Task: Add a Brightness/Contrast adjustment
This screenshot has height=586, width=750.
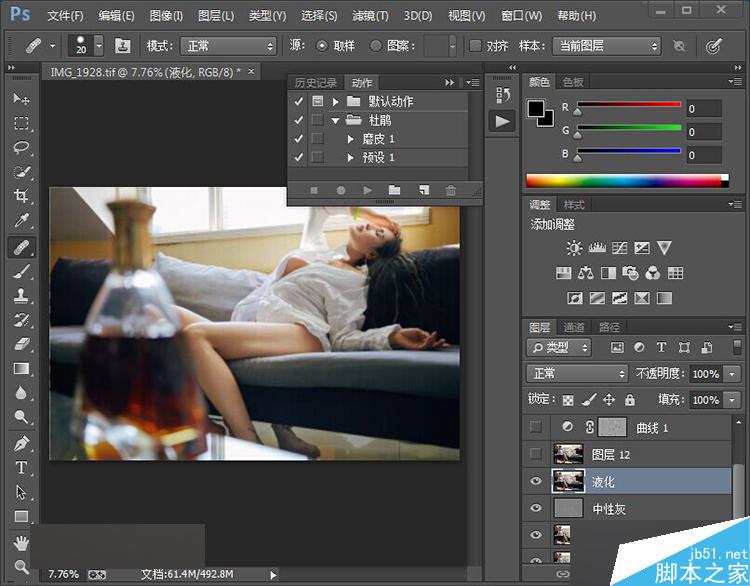Action: coord(573,248)
